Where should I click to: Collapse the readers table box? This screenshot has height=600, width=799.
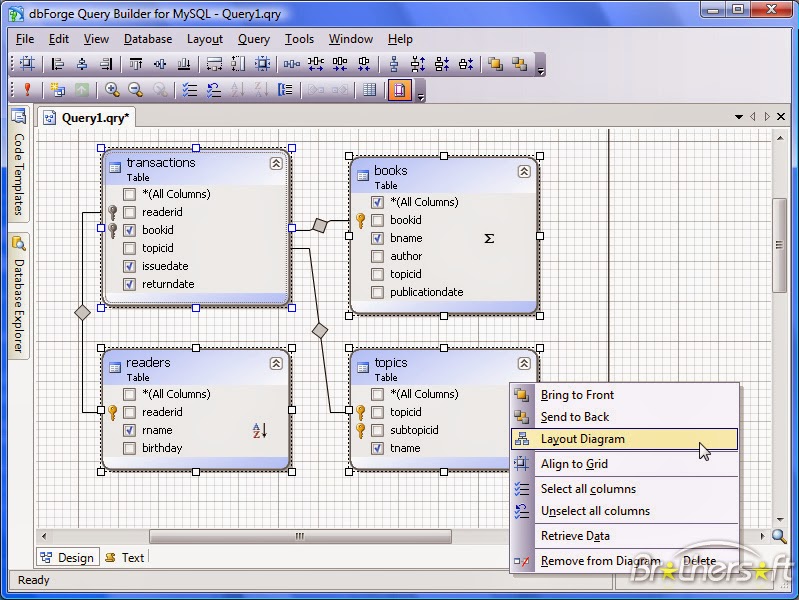[x=276, y=363]
